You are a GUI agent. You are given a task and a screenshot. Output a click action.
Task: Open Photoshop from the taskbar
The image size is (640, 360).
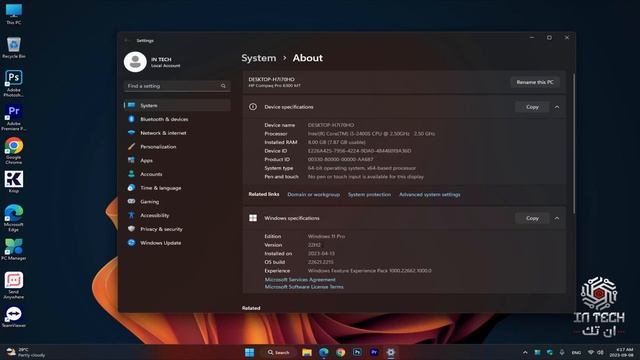[x=357, y=352]
